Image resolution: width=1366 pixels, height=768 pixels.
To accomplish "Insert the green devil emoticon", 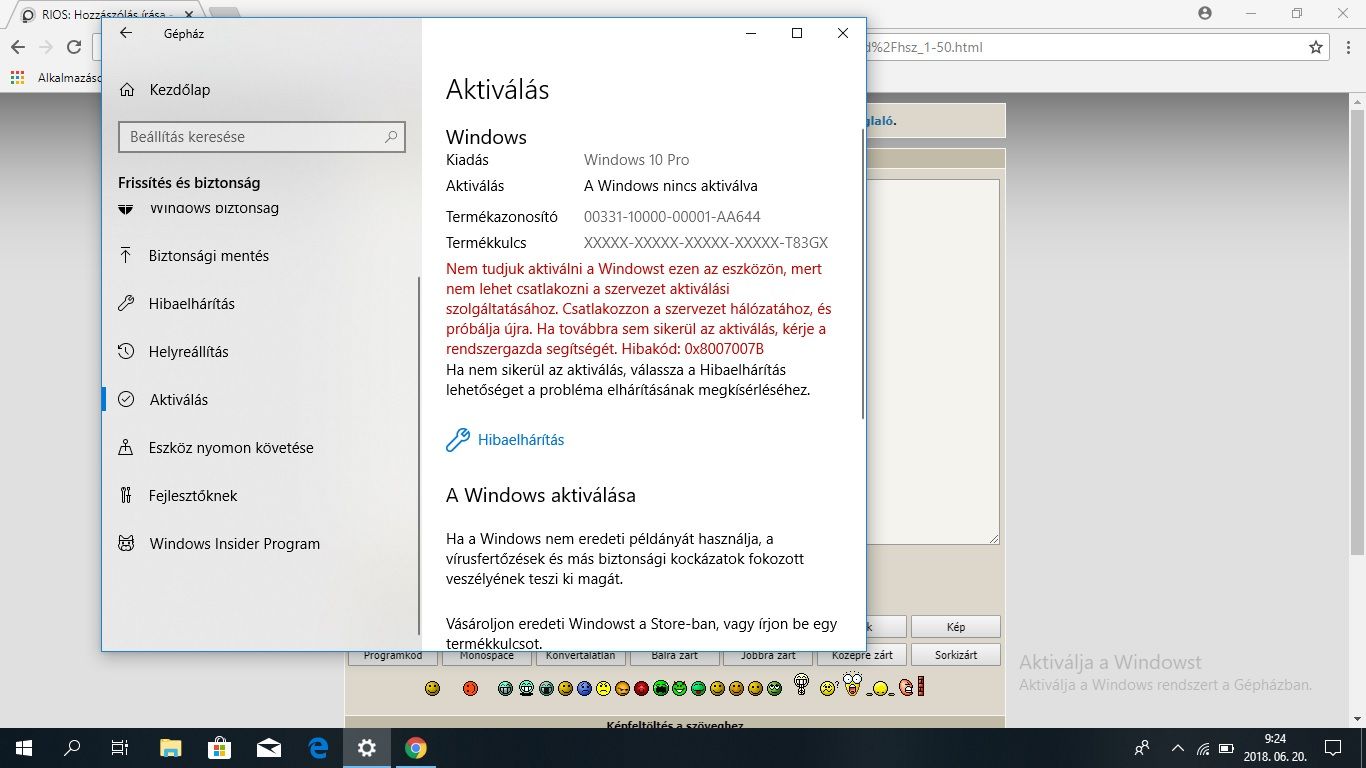I will (679, 688).
